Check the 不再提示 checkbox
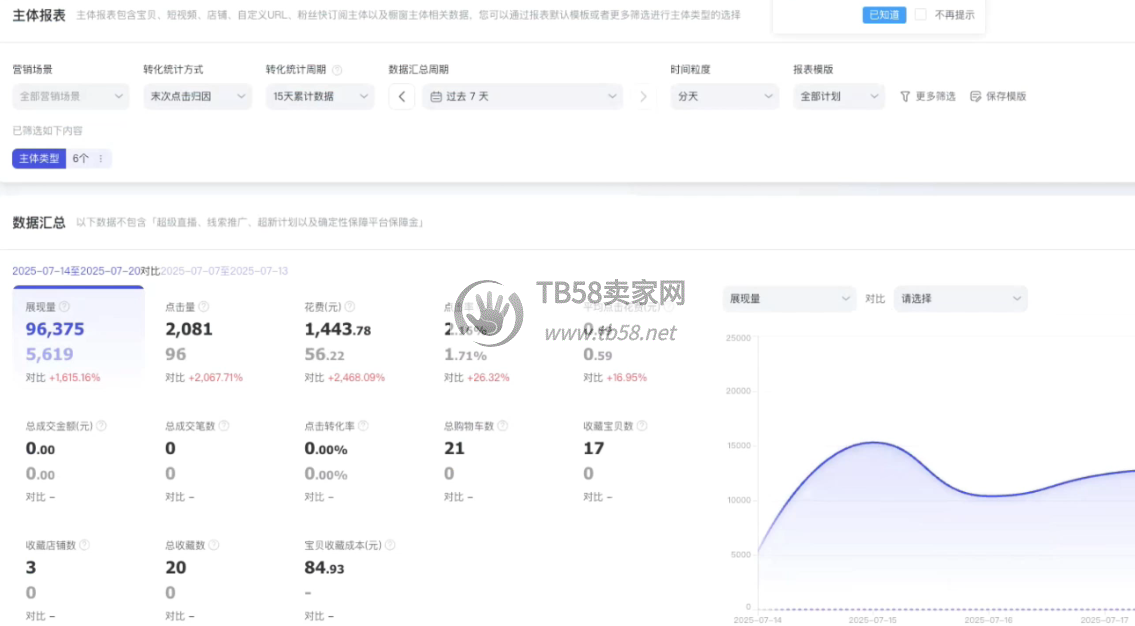The image size is (1135, 626). click(921, 15)
